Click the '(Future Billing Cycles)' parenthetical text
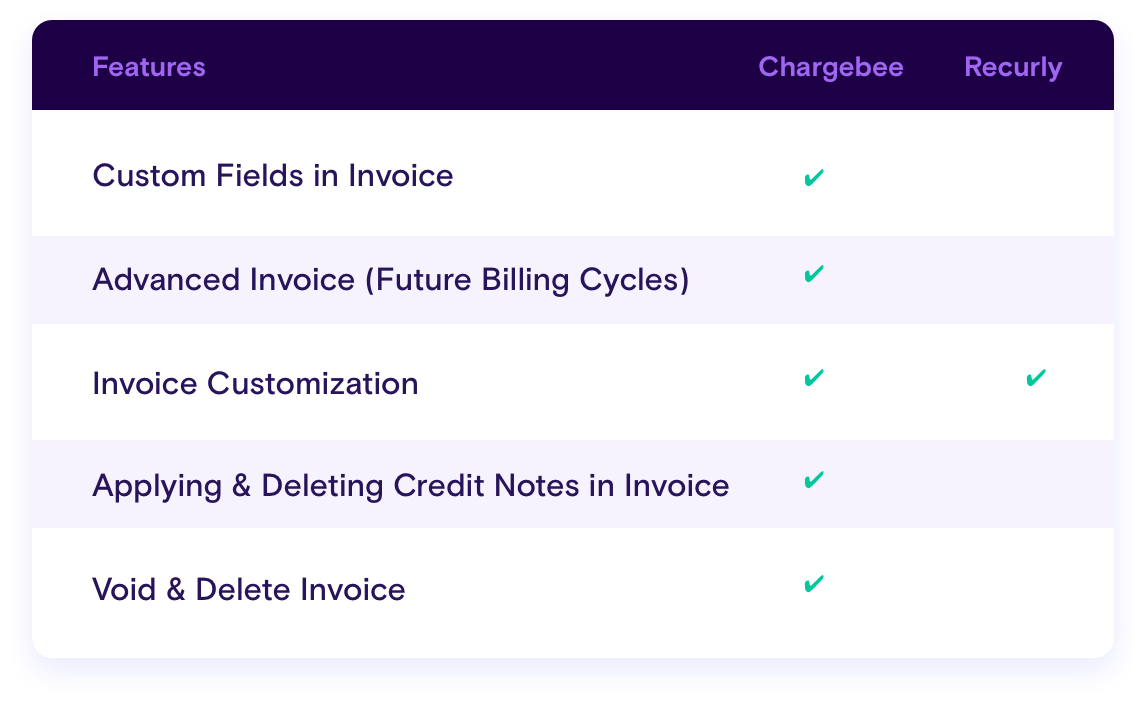Screen dimensions: 1146x702 click(526, 280)
